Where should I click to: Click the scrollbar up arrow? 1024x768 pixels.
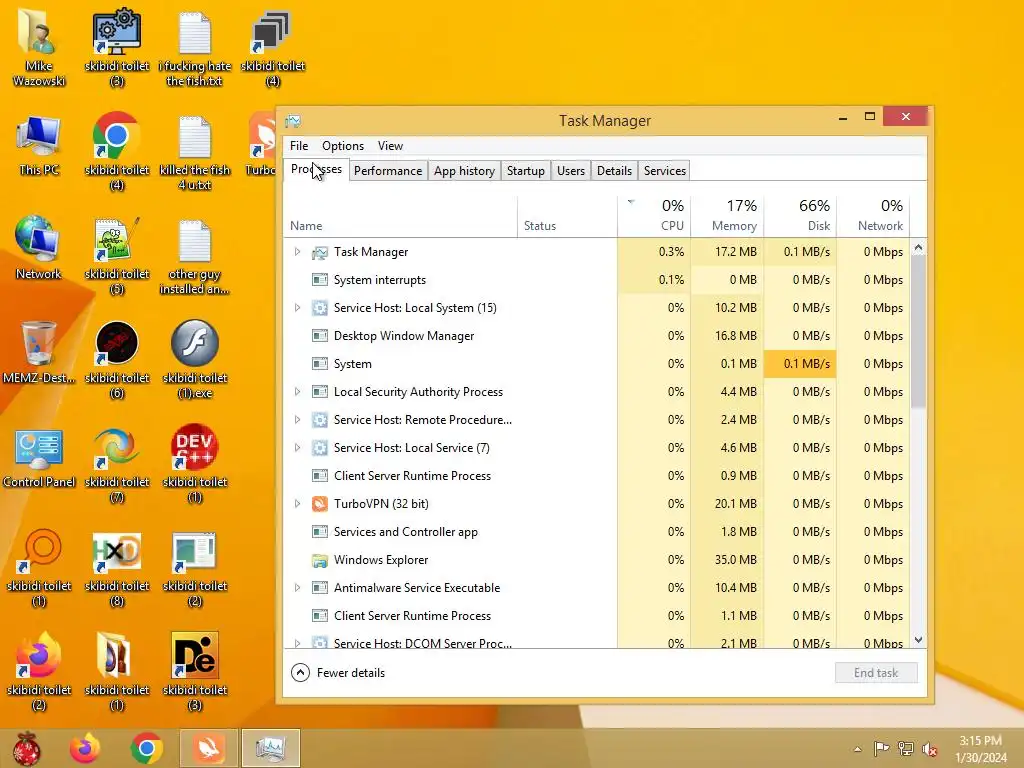918,248
